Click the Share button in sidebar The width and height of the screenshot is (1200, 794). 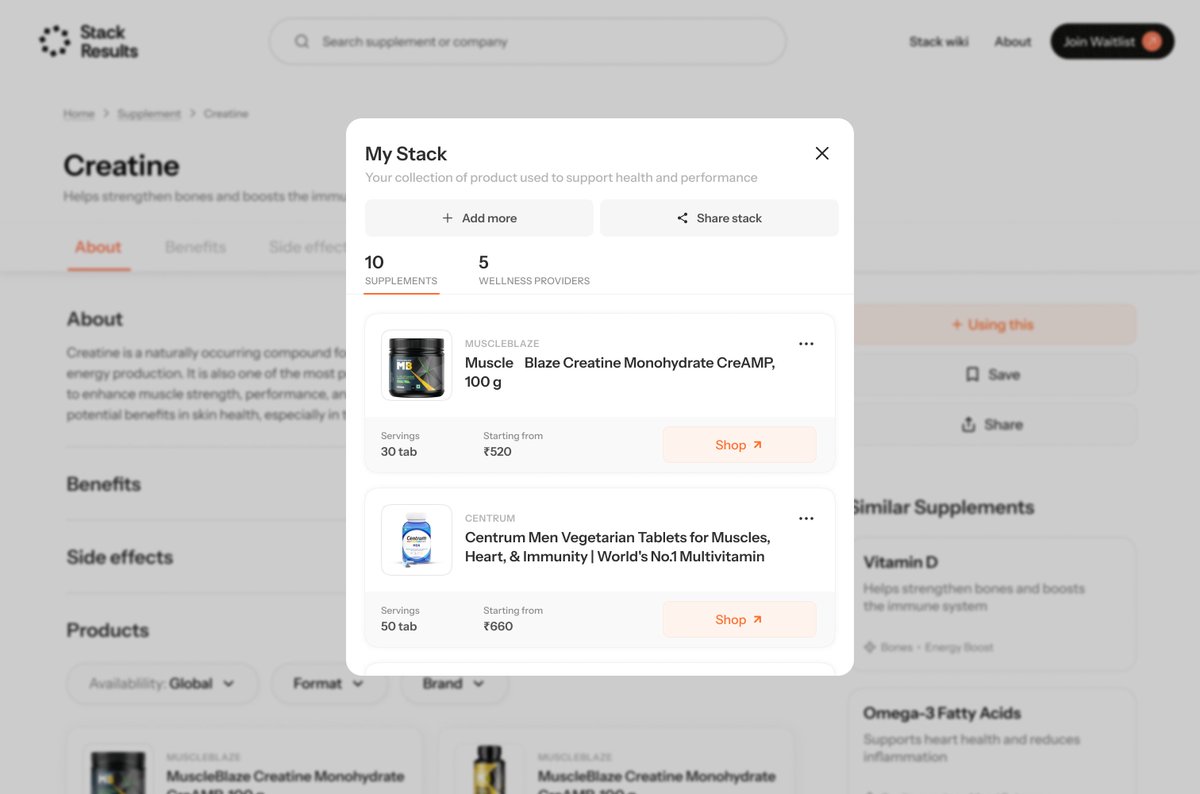(993, 424)
